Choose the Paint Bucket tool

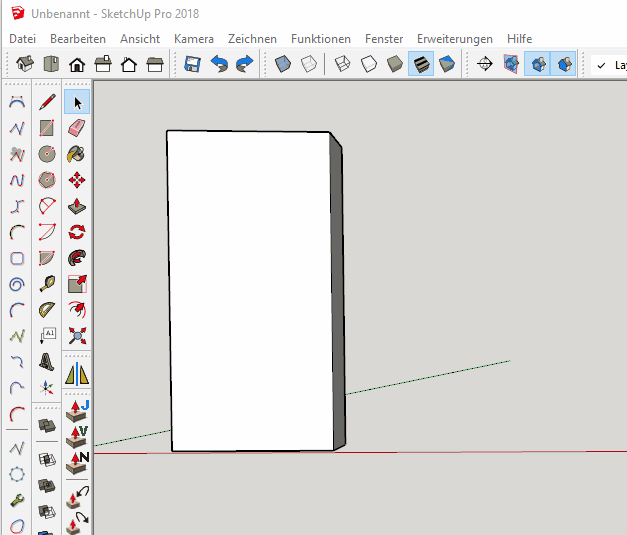[76, 154]
